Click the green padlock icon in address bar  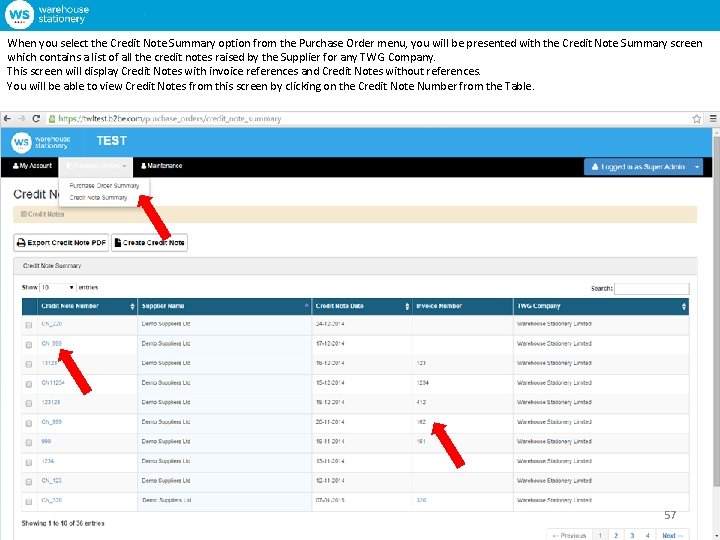52,119
